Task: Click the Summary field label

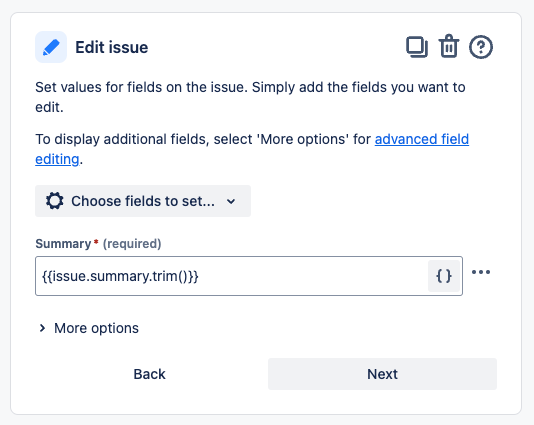Action: tap(63, 244)
